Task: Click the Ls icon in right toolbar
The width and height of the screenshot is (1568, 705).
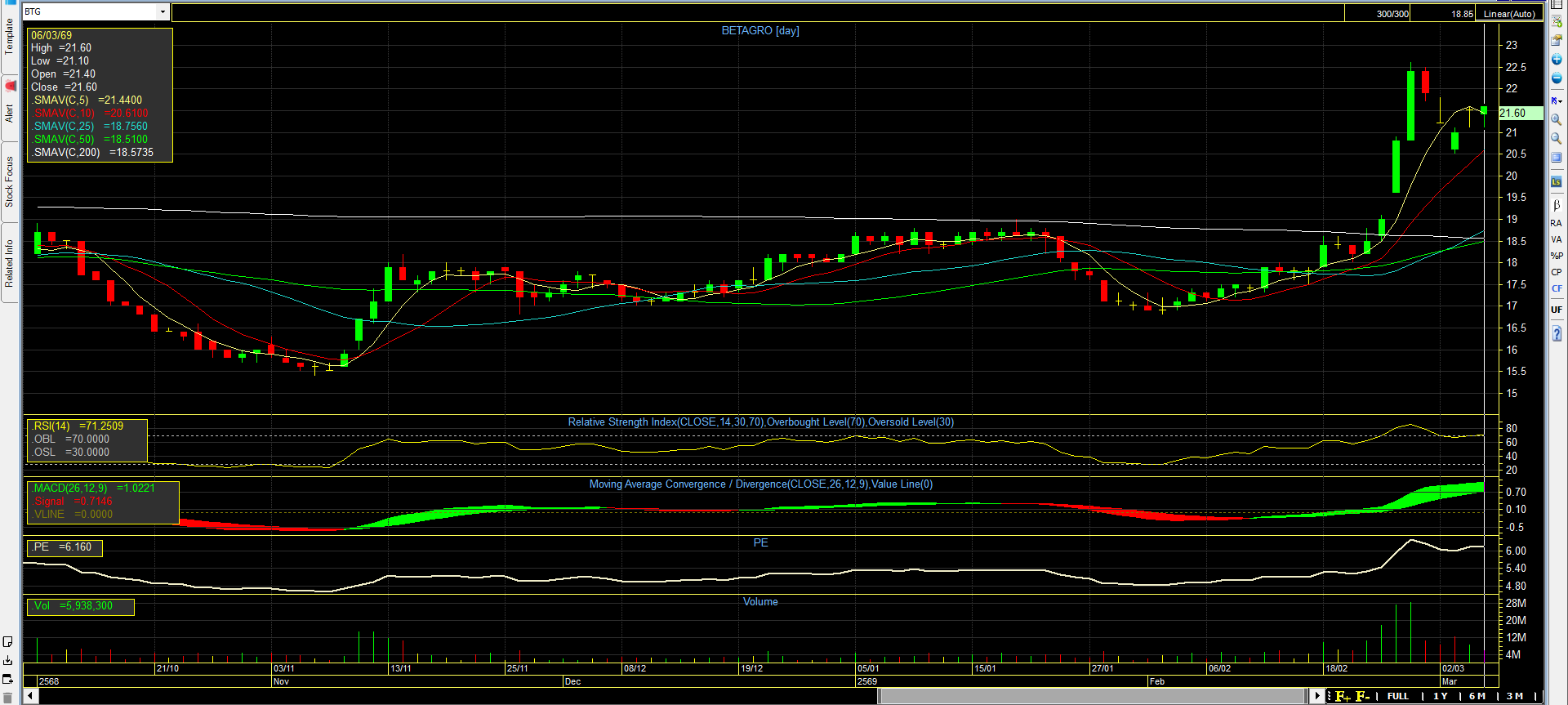Action: point(1557,181)
